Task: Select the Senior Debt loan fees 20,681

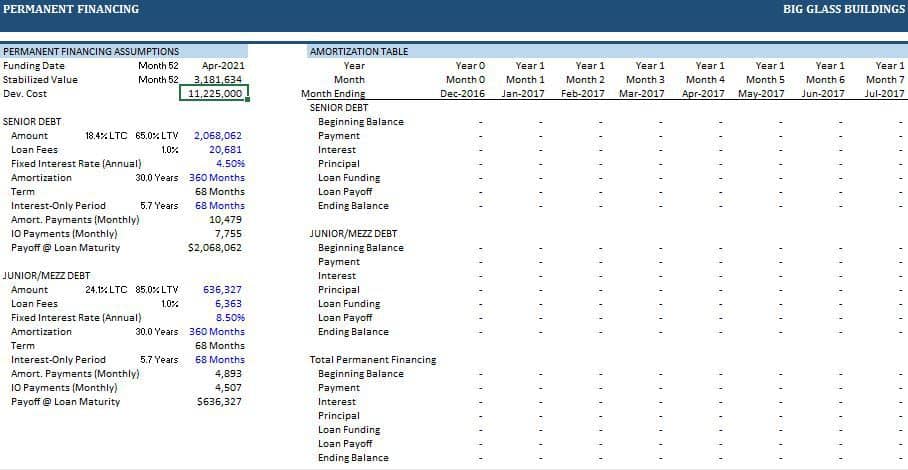Action: click(x=226, y=149)
